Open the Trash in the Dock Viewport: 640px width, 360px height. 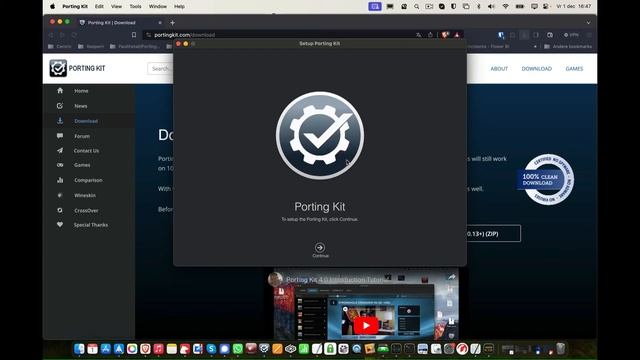pos(561,349)
